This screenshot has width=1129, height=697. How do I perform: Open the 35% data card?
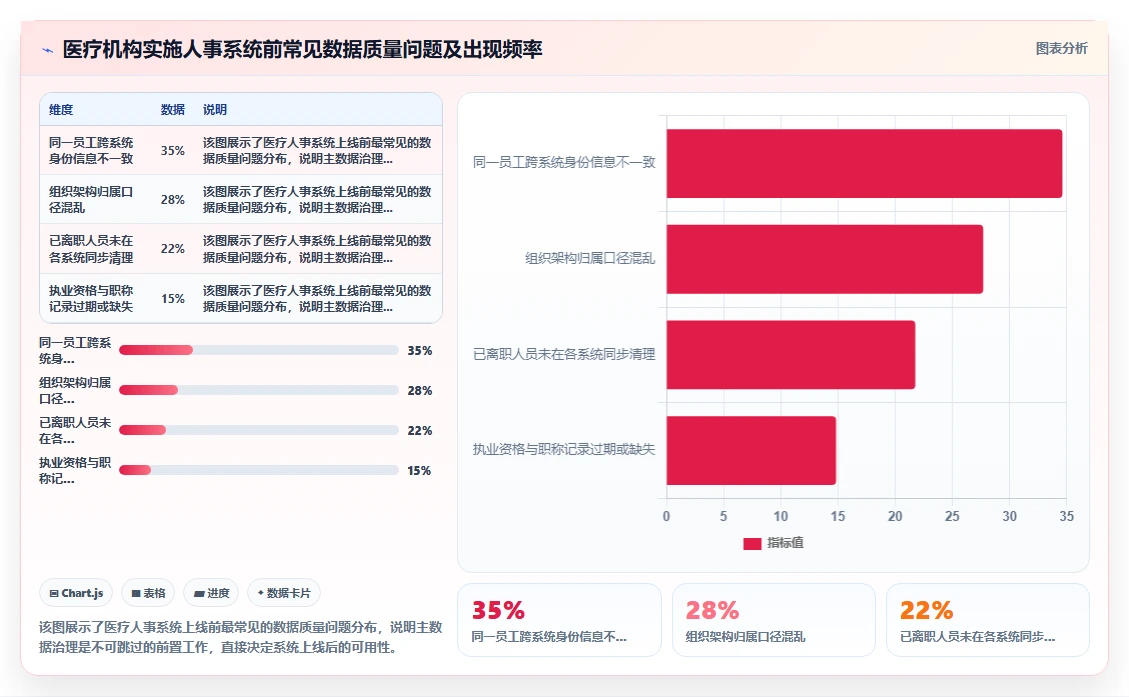pos(559,620)
